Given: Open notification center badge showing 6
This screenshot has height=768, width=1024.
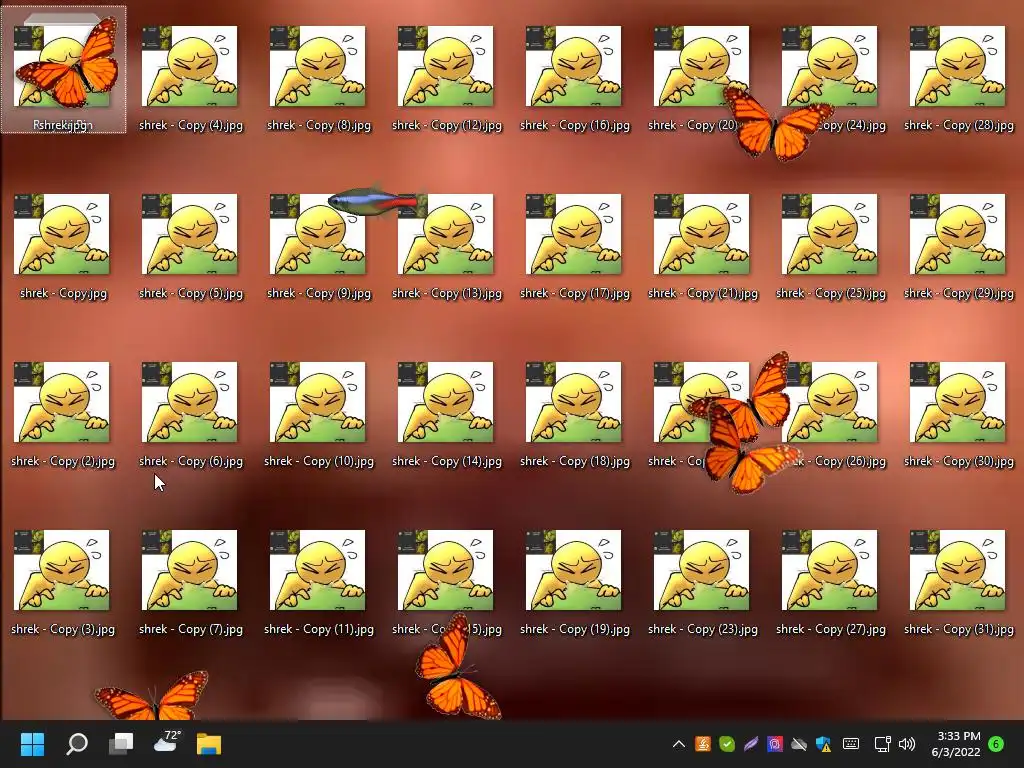Looking at the screenshot, I should 996,744.
